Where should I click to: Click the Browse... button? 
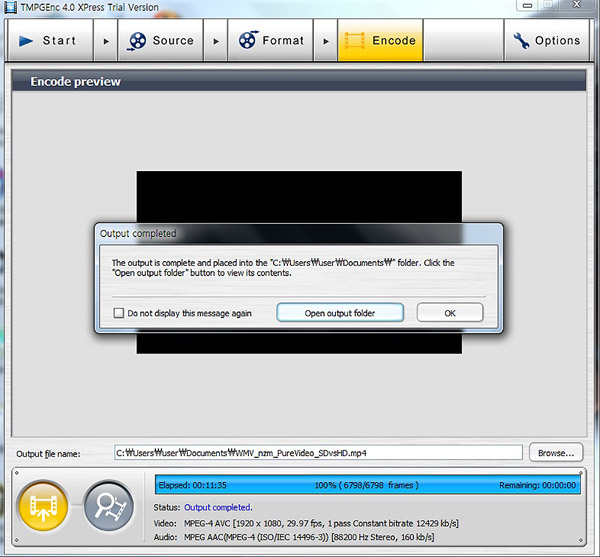[x=556, y=453]
